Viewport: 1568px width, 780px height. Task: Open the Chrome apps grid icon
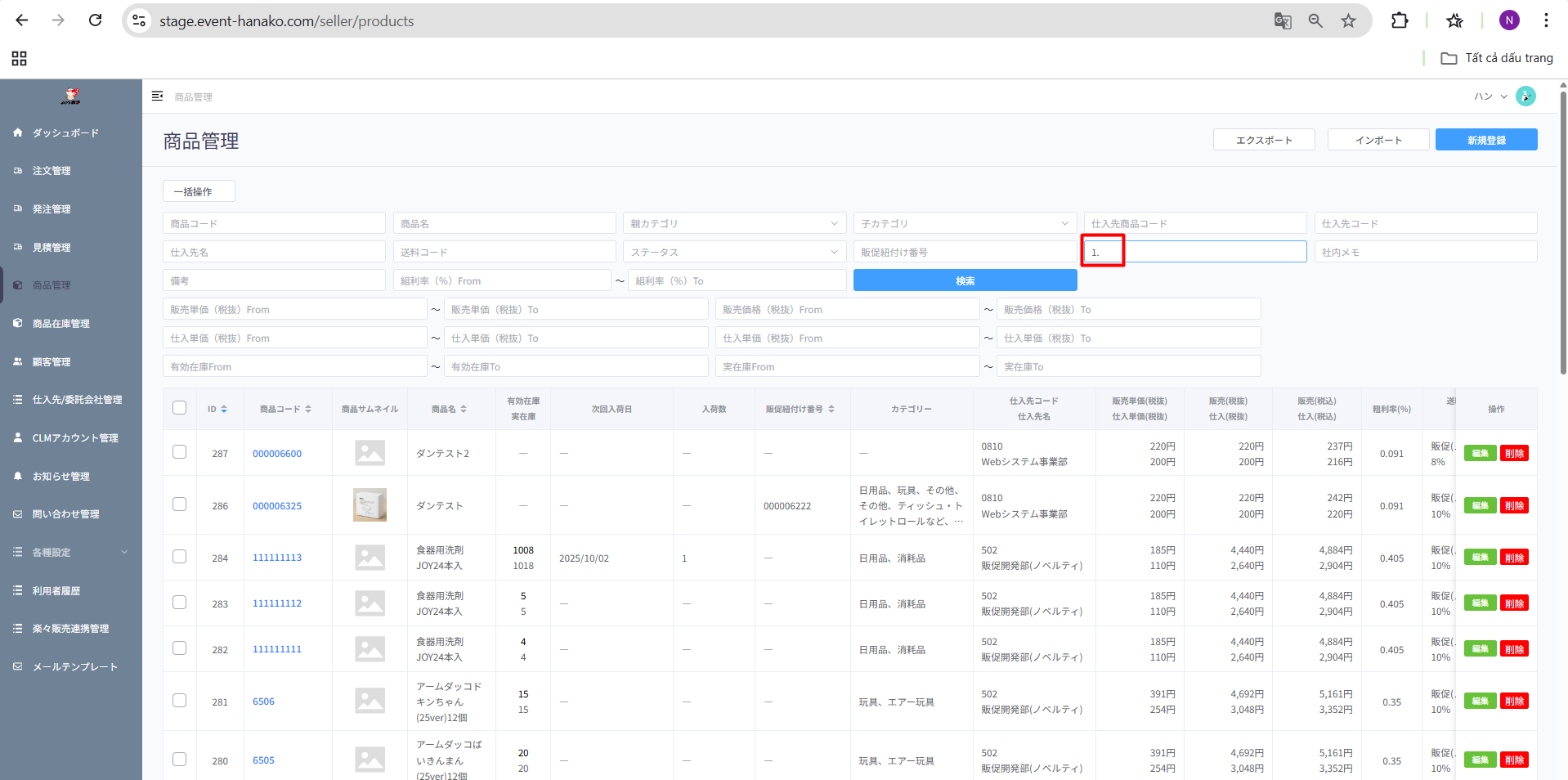pyautogui.click(x=19, y=58)
